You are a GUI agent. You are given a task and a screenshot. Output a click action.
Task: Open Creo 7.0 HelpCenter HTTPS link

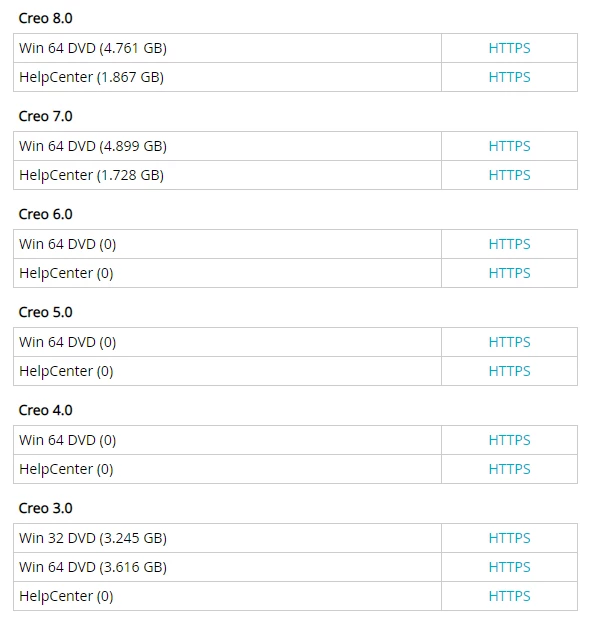(509, 175)
